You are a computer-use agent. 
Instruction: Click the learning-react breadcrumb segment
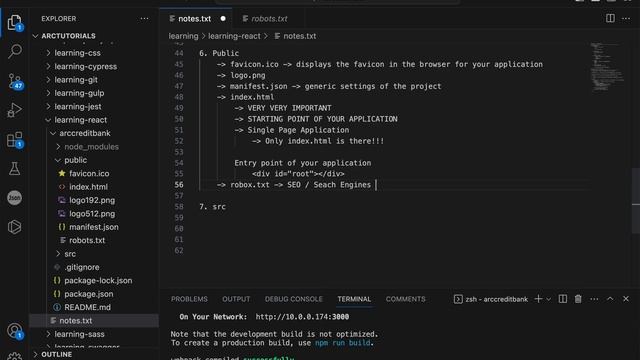pyautogui.click(x=234, y=36)
